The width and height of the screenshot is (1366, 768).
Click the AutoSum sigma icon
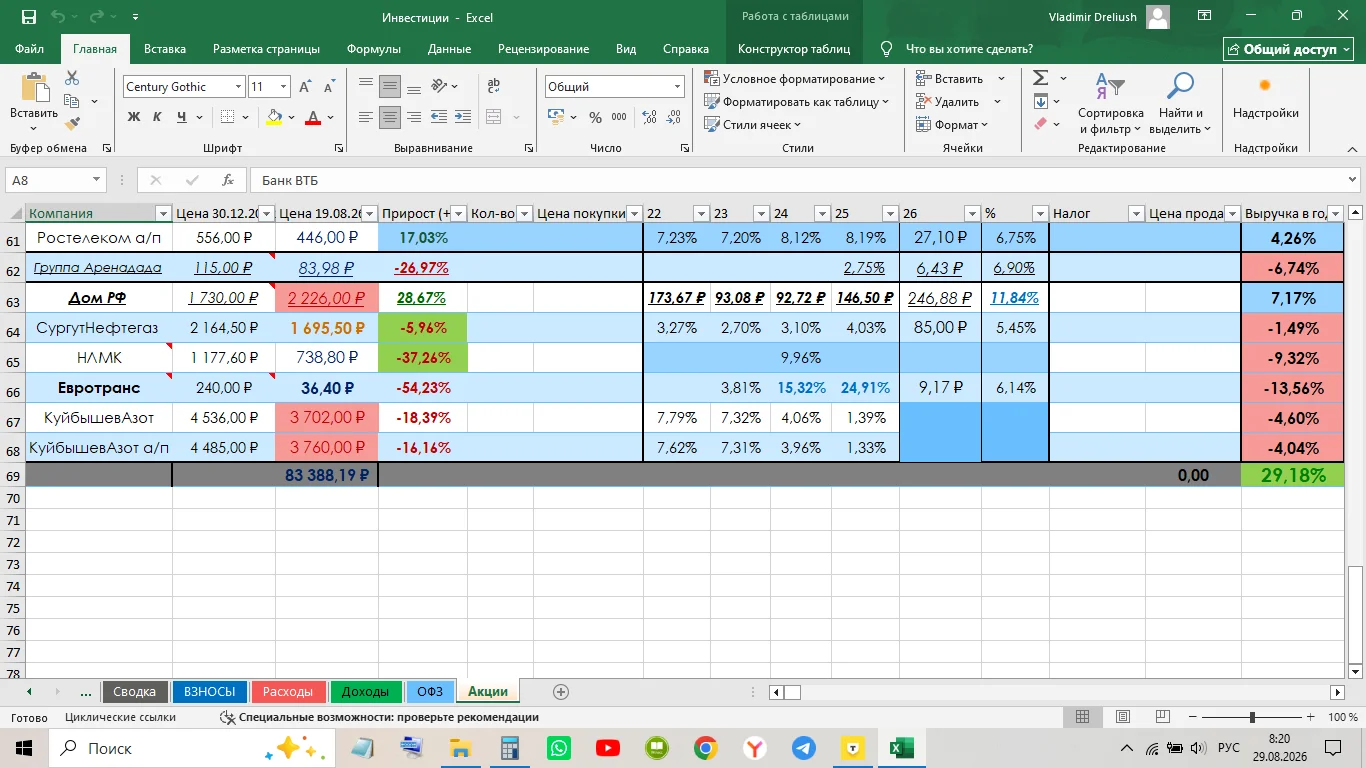1040,78
